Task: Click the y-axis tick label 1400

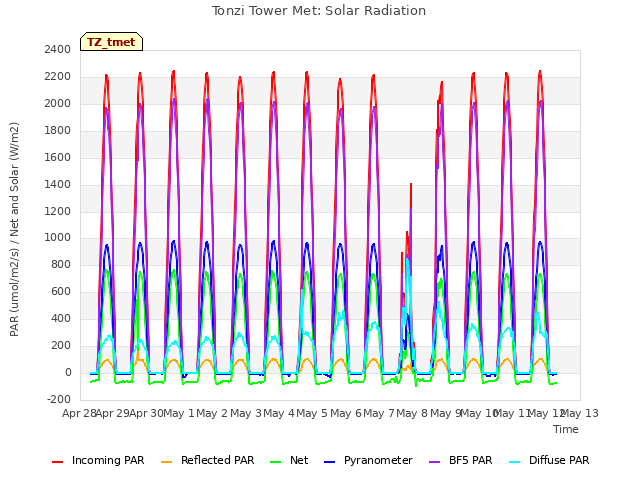Action: pos(58,184)
